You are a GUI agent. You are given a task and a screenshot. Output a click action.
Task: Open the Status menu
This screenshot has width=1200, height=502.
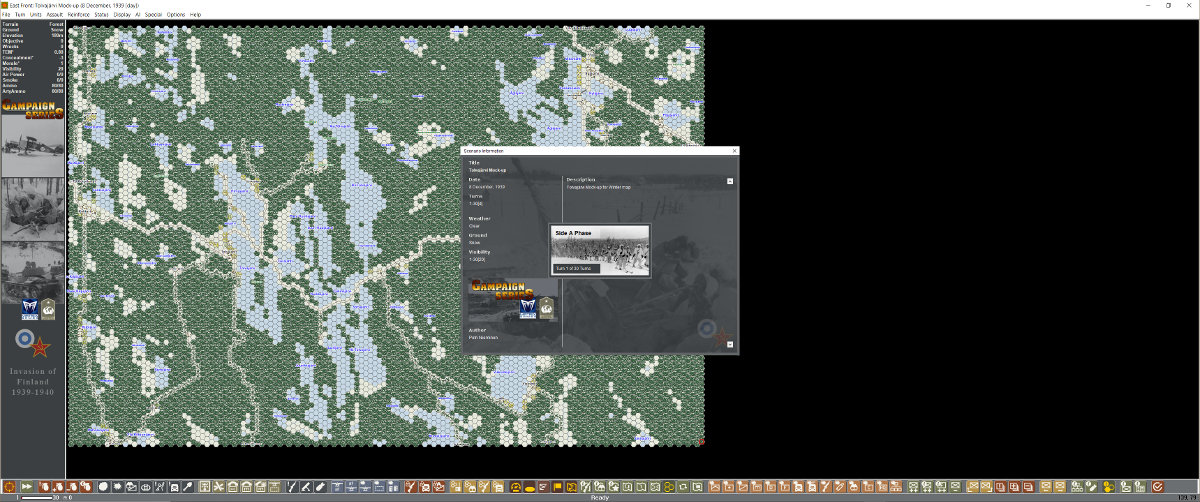(101, 15)
